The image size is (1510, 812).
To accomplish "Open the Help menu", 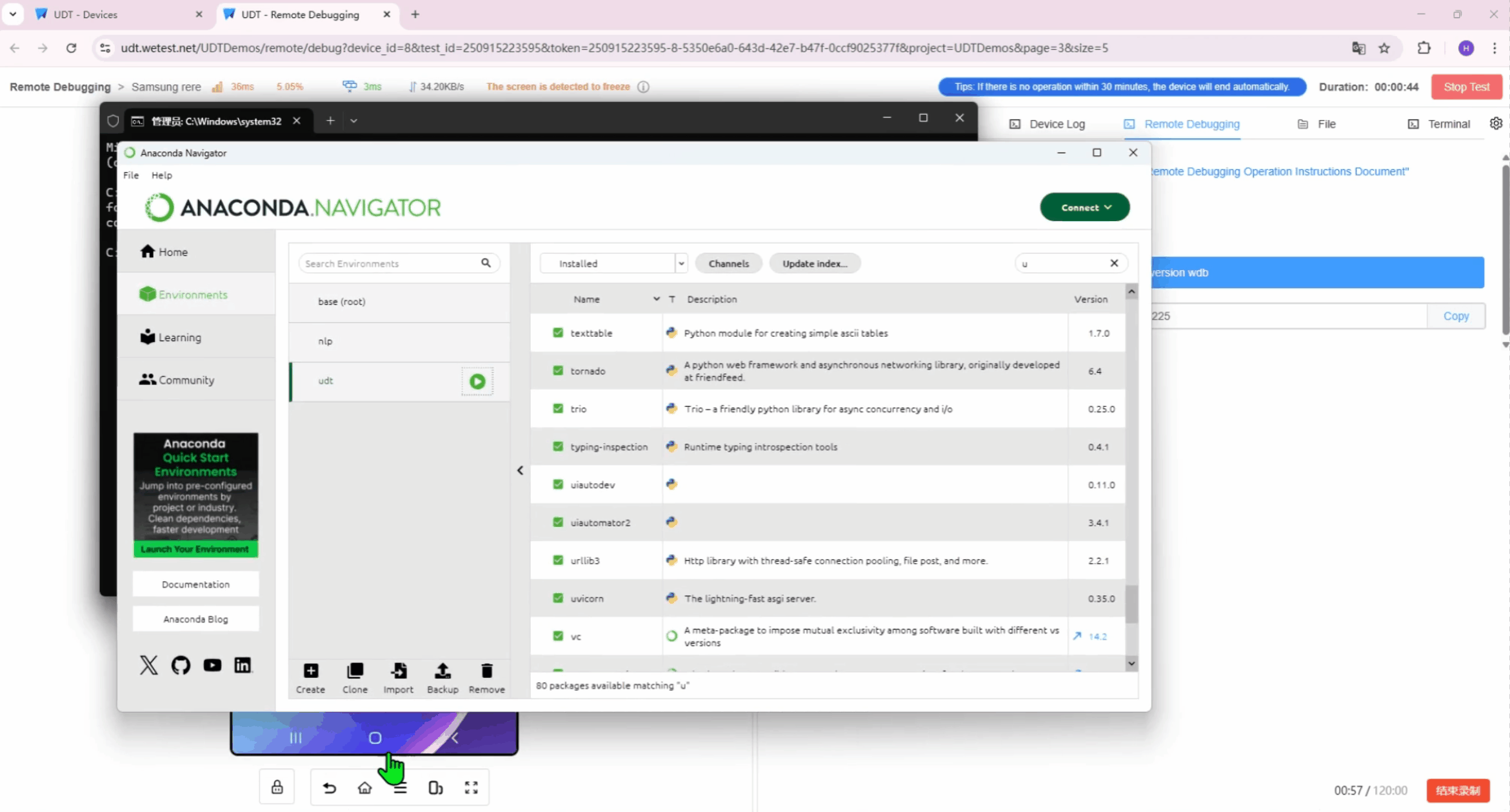I will (x=161, y=175).
